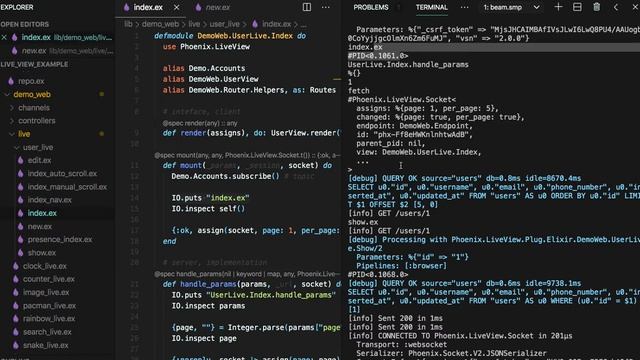Select terminal dropdown 1: beam.smp
This screenshot has height=360, width=640.
point(511,7)
